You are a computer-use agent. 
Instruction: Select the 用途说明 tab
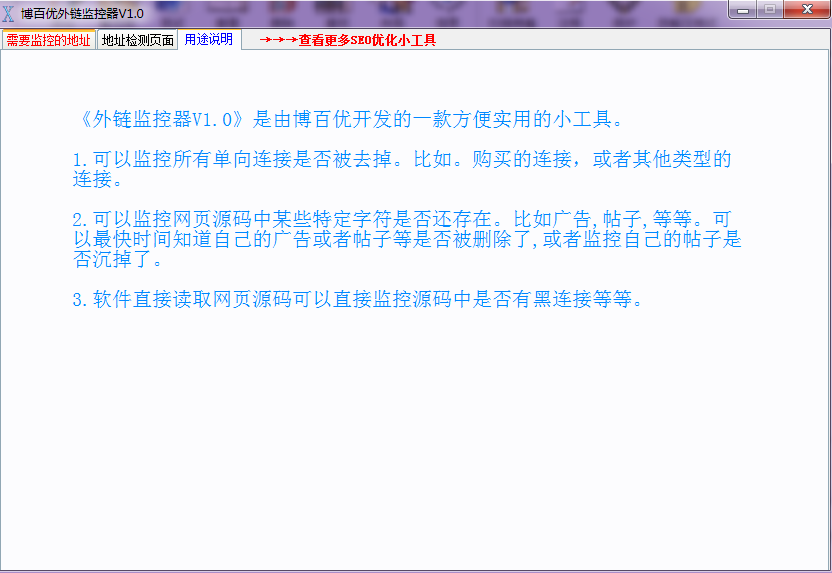tap(208, 40)
